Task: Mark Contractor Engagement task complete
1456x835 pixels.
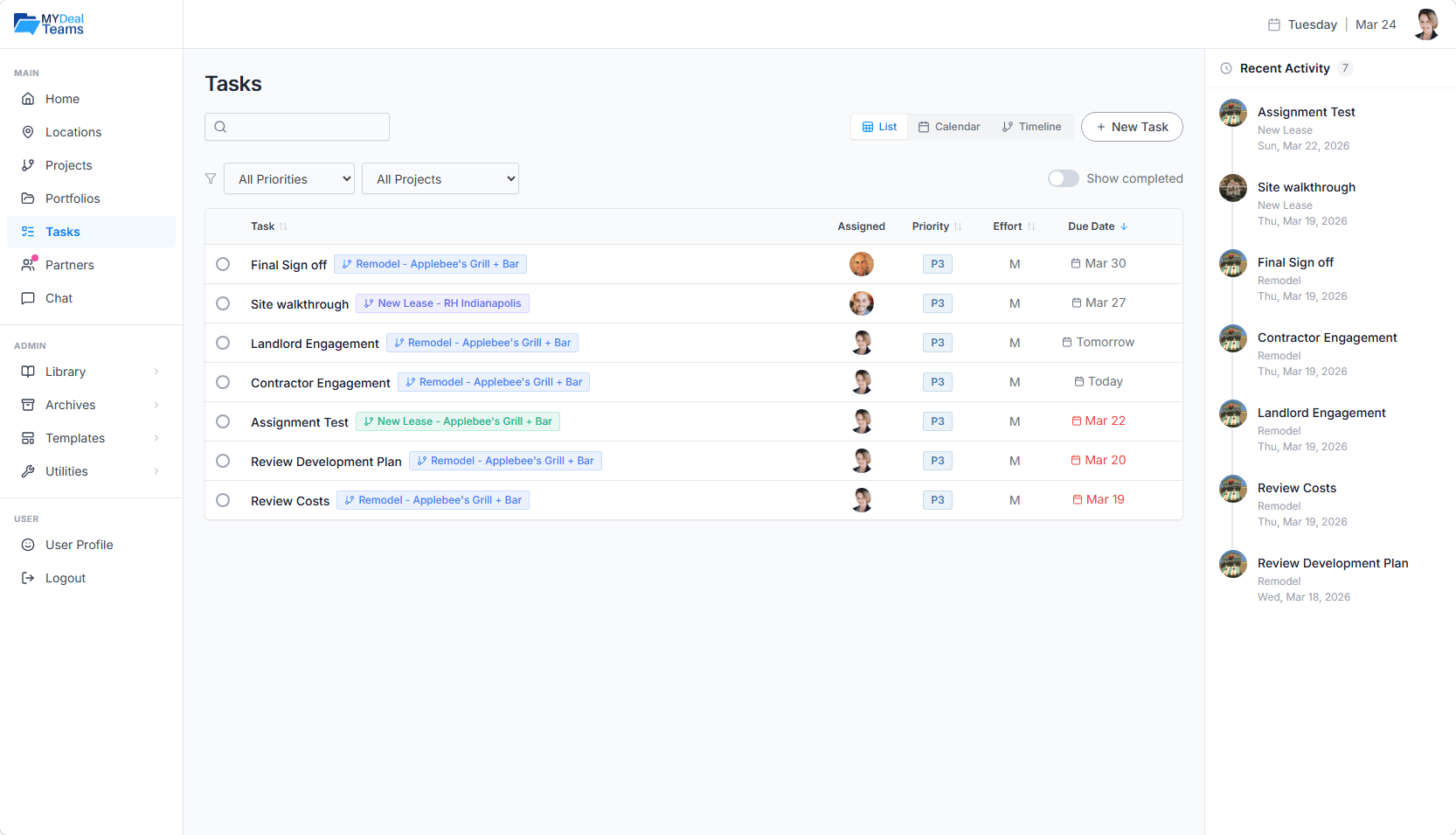Action: (x=223, y=382)
